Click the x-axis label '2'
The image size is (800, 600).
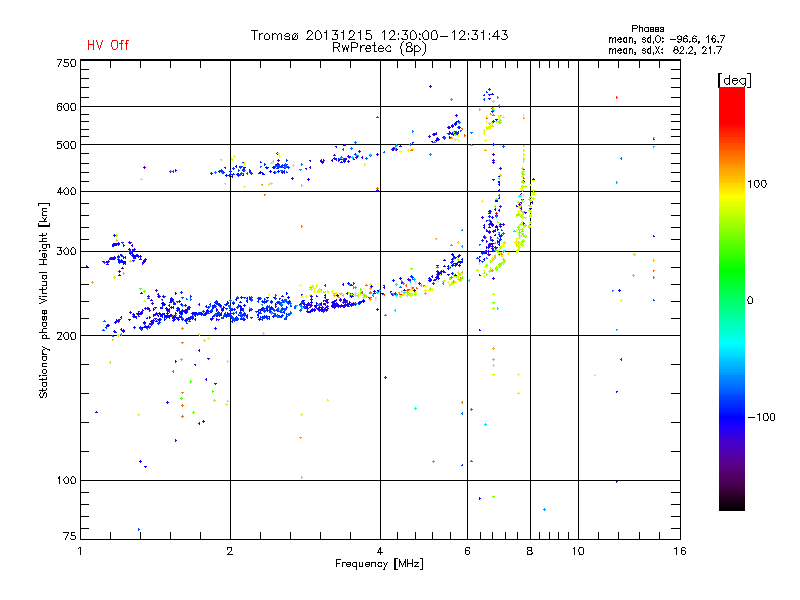pyautogui.click(x=230, y=551)
